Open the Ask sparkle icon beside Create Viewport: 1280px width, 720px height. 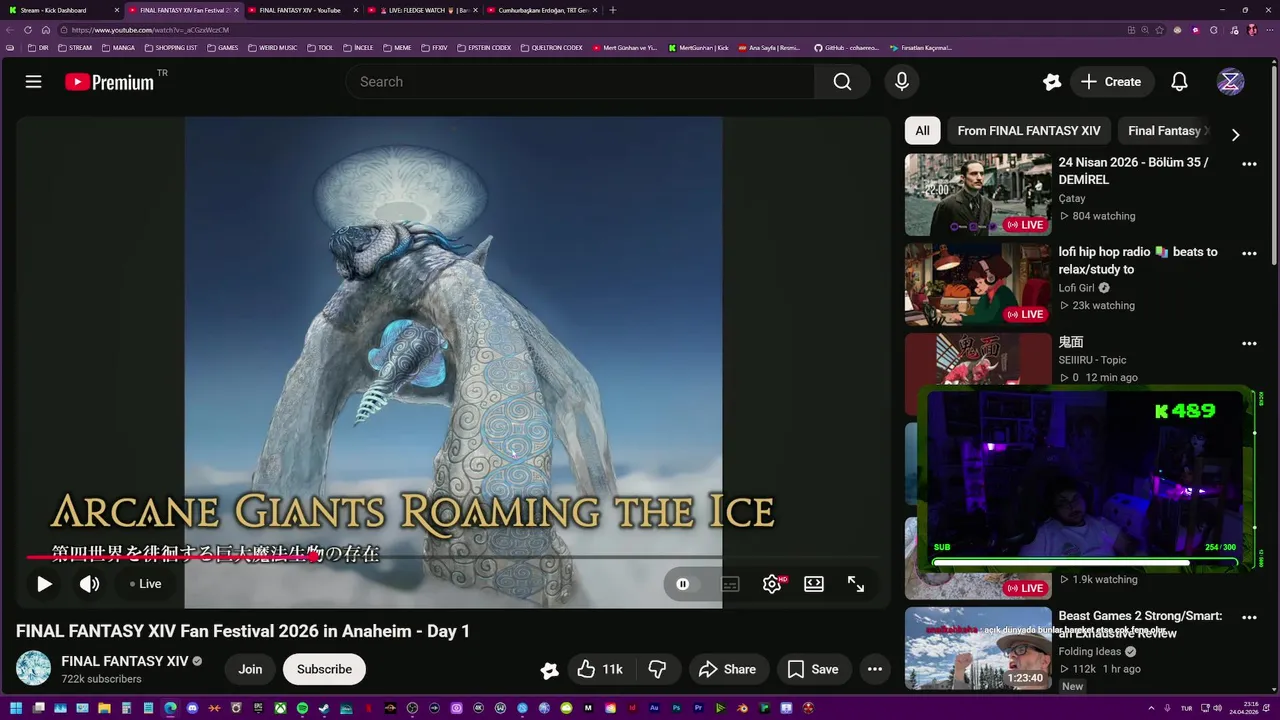pos(1051,82)
